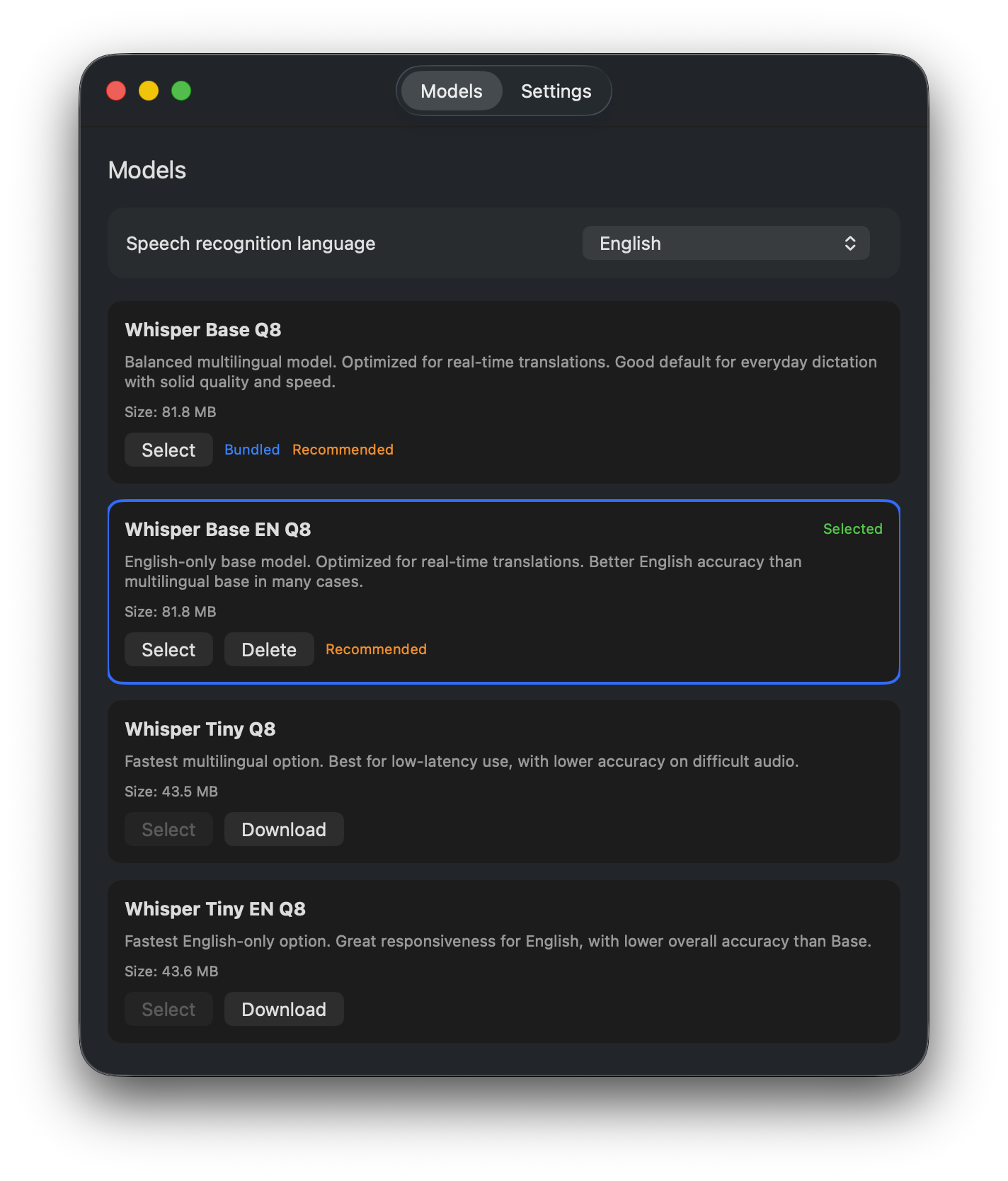Open the speech recognition language dropdown
Viewport: 1008px width, 1181px height.
point(726,243)
